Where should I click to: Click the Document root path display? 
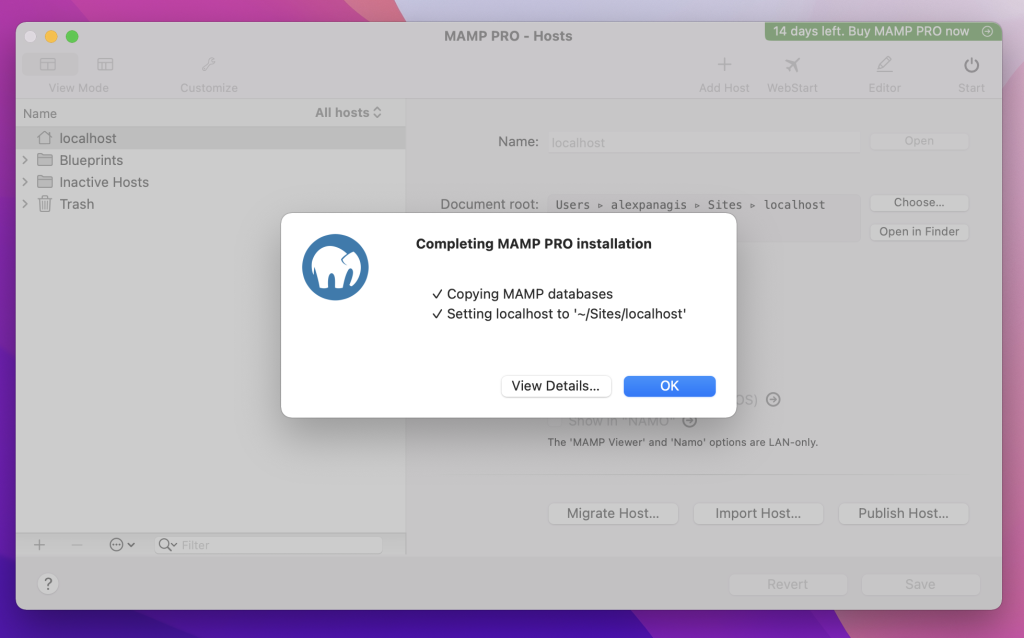(x=704, y=218)
